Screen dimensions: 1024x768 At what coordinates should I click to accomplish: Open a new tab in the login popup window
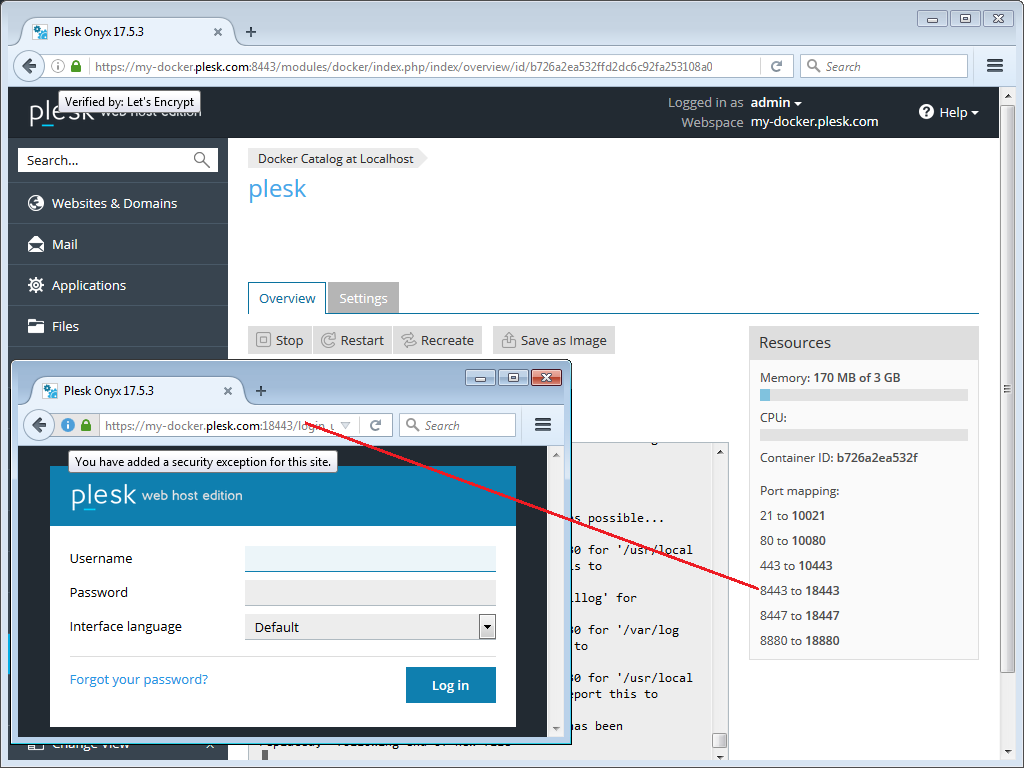261,391
